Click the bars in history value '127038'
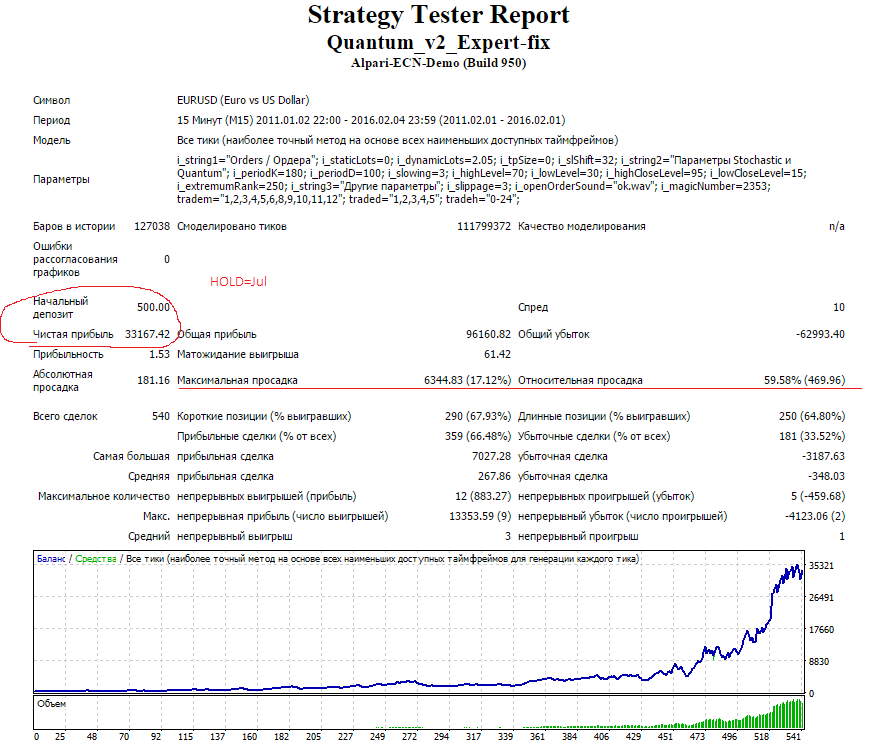The width and height of the screenshot is (887, 745). coord(152,226)
